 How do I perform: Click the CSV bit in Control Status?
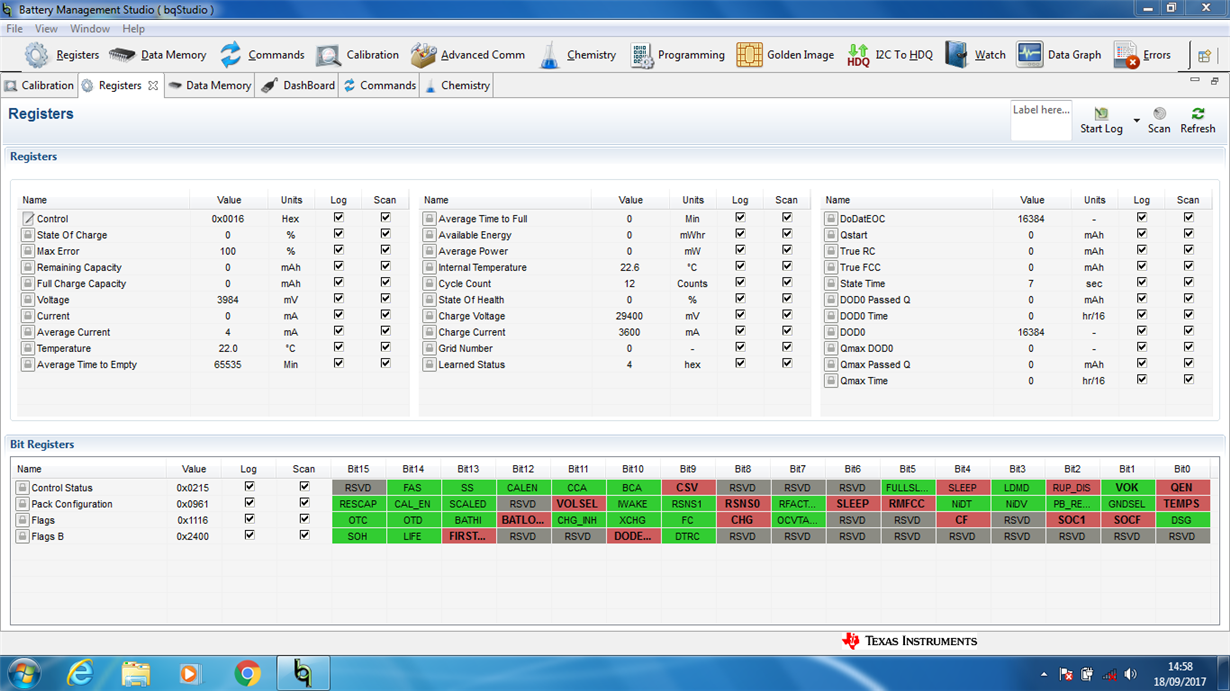coord(687,488)
